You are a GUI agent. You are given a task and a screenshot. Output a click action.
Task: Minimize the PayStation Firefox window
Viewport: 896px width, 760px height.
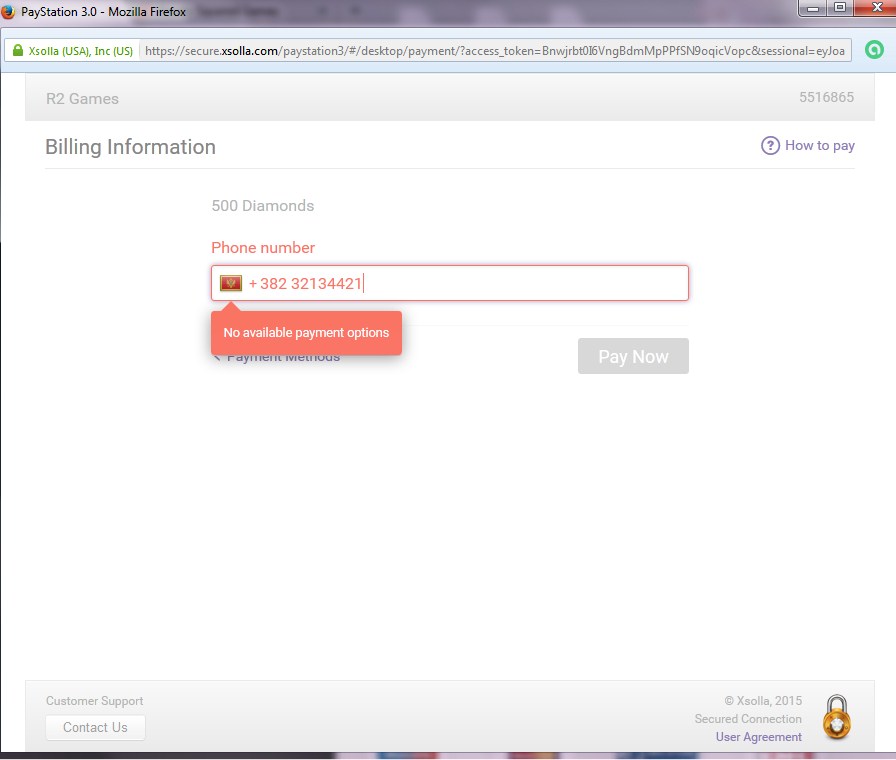point(812,8)
